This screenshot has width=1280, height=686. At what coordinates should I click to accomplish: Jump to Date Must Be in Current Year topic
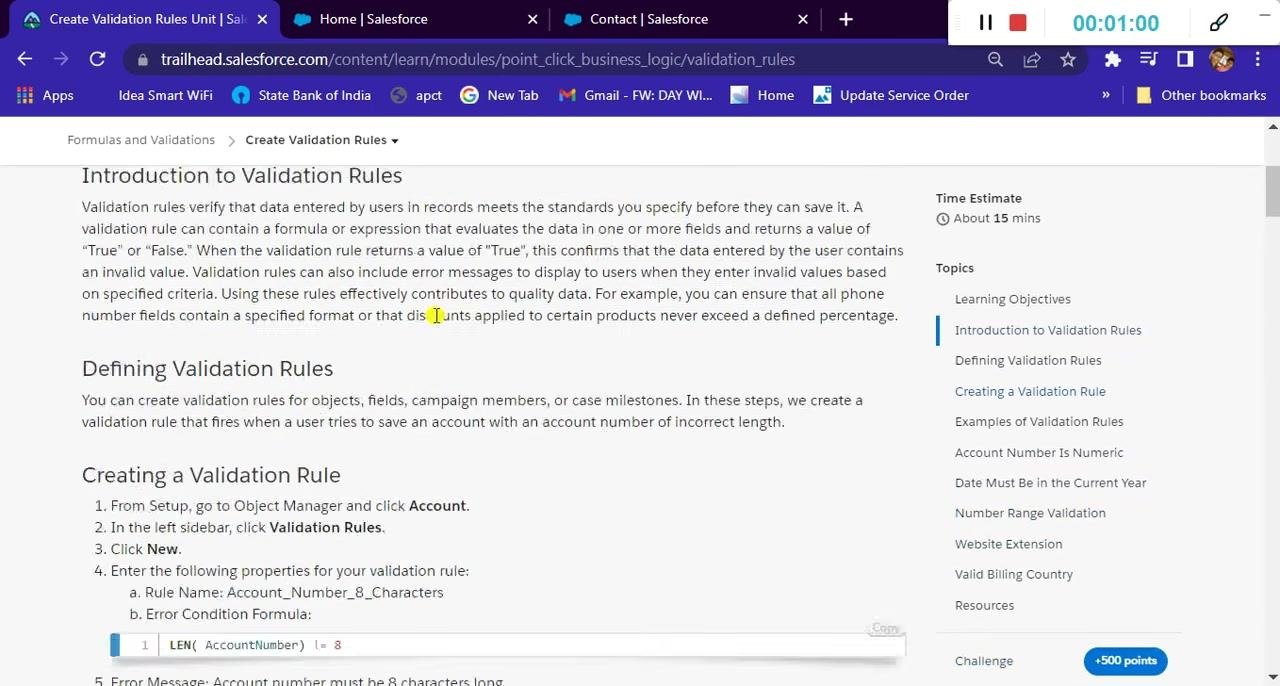click(1050, 482)
